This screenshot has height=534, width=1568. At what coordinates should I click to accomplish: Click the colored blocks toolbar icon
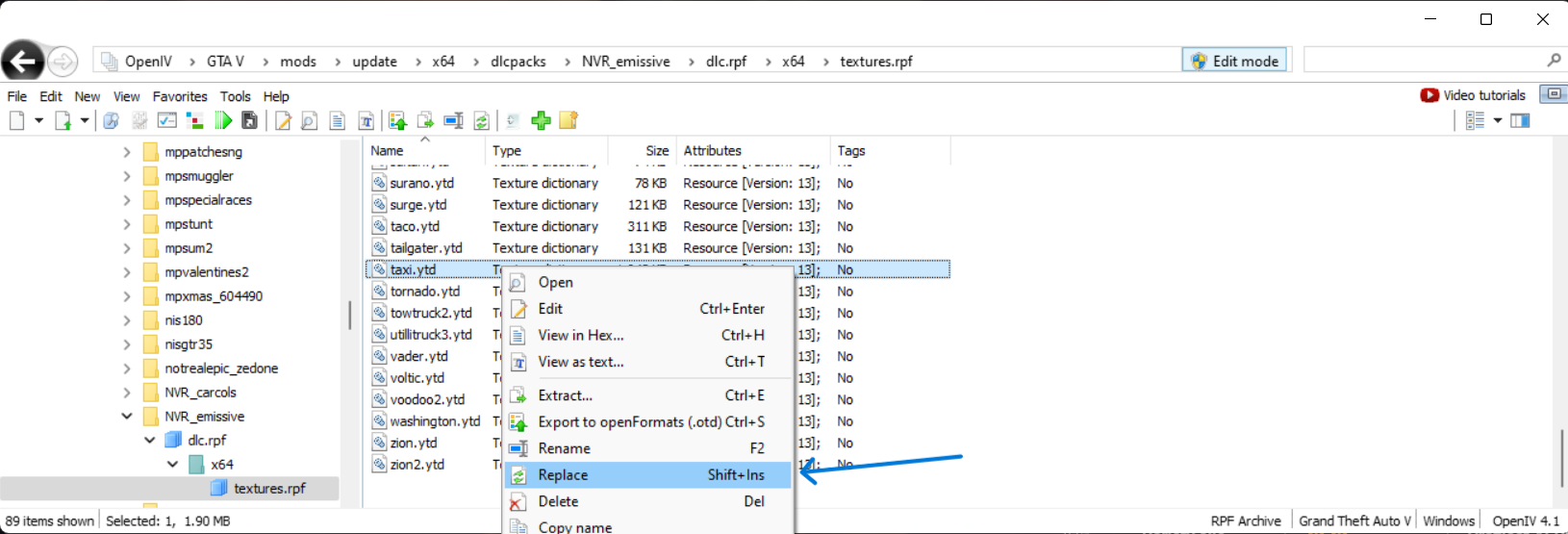(x=194, y=120)
